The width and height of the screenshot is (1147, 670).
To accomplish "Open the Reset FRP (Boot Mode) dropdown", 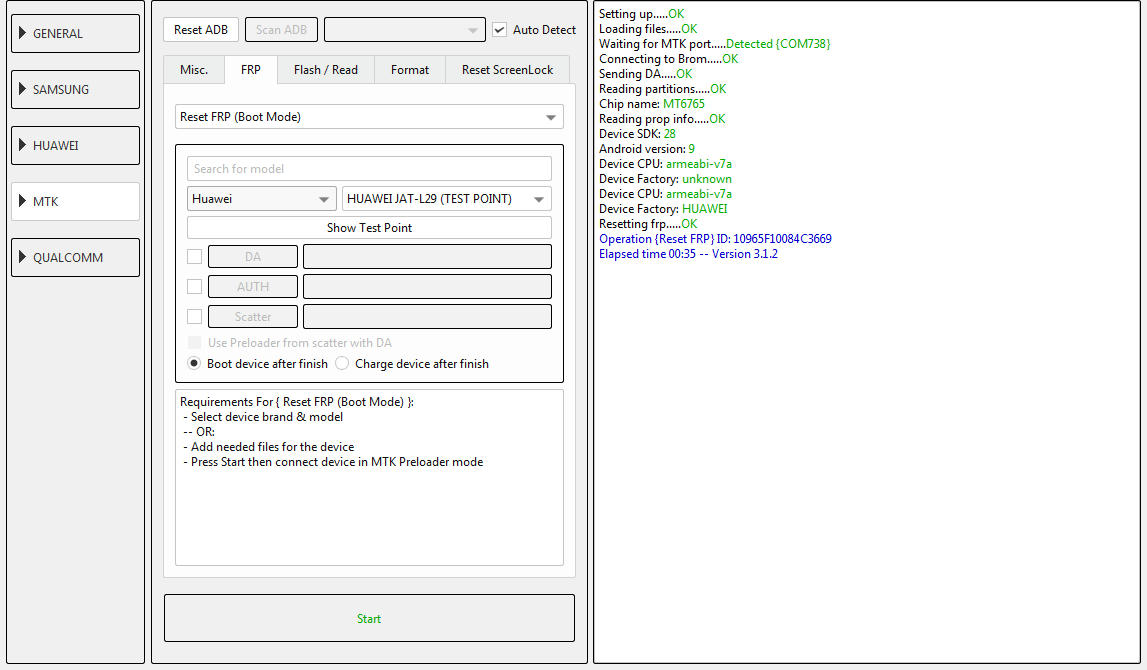I will 369,117.
